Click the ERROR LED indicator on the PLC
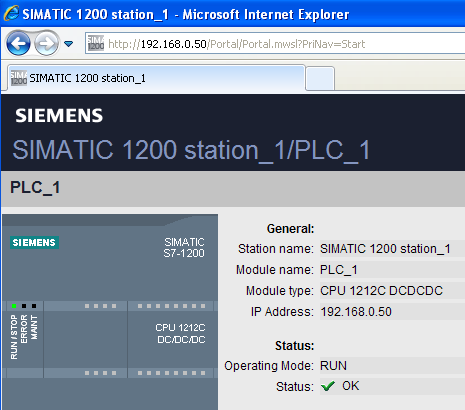This screenshot has width=465, height=410. pyautogui.click(x=24, y=306)
